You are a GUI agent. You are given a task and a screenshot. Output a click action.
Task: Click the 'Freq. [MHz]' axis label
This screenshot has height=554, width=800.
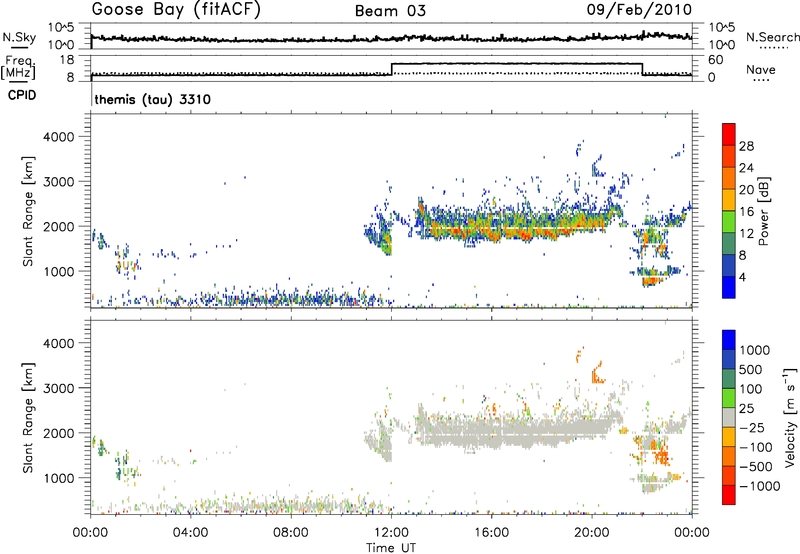(x=18, y=68)
